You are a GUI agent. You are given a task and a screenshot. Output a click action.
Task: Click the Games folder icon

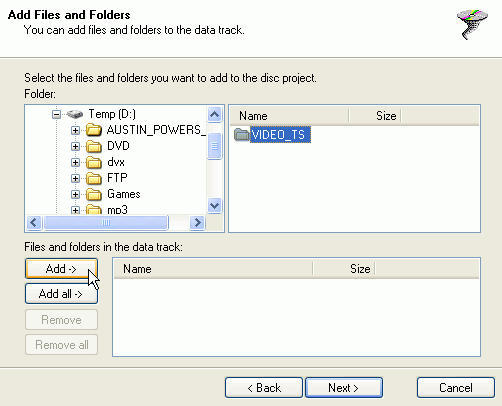coord(94,194)
